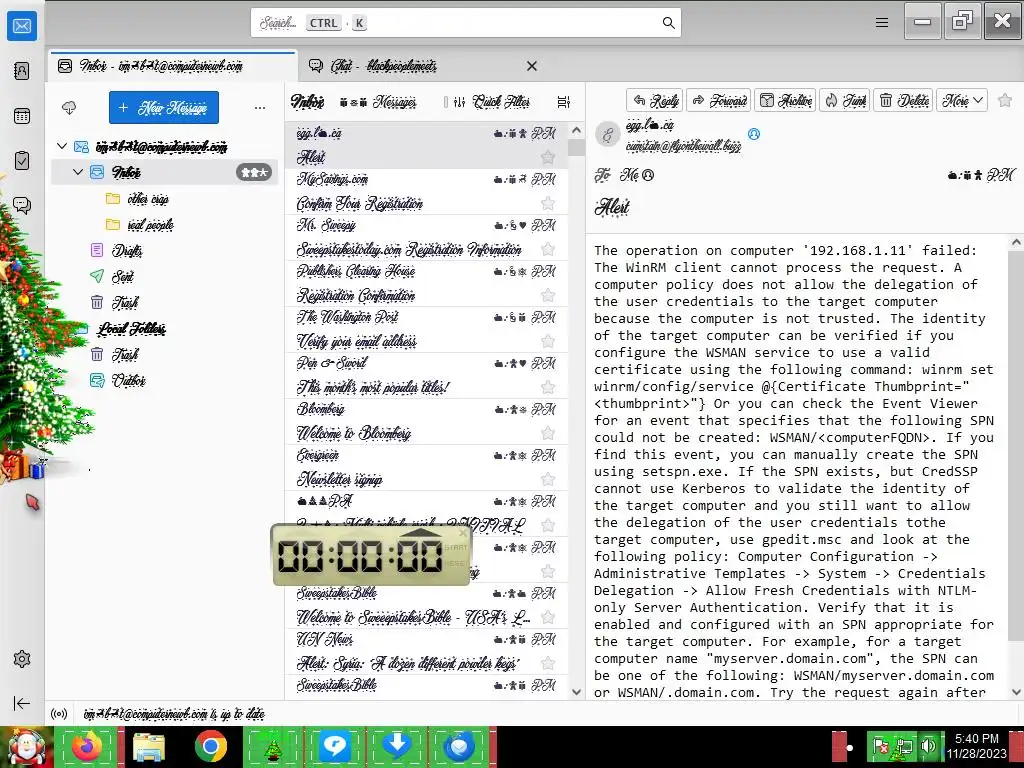Archive the open message
Screen dimensions: 1024x768
point(786,101)
